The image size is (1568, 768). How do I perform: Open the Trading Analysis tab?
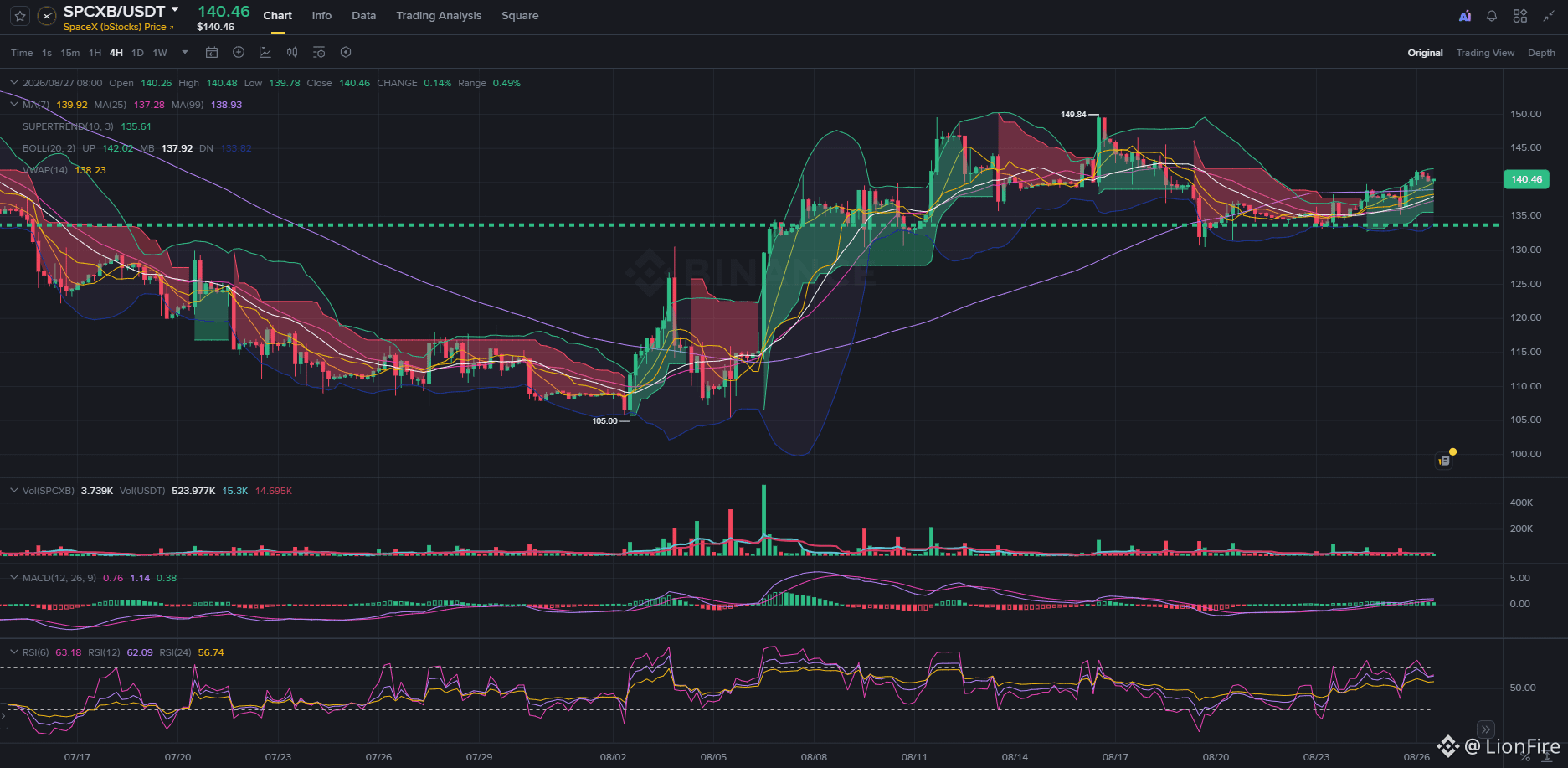click(439, 16)
